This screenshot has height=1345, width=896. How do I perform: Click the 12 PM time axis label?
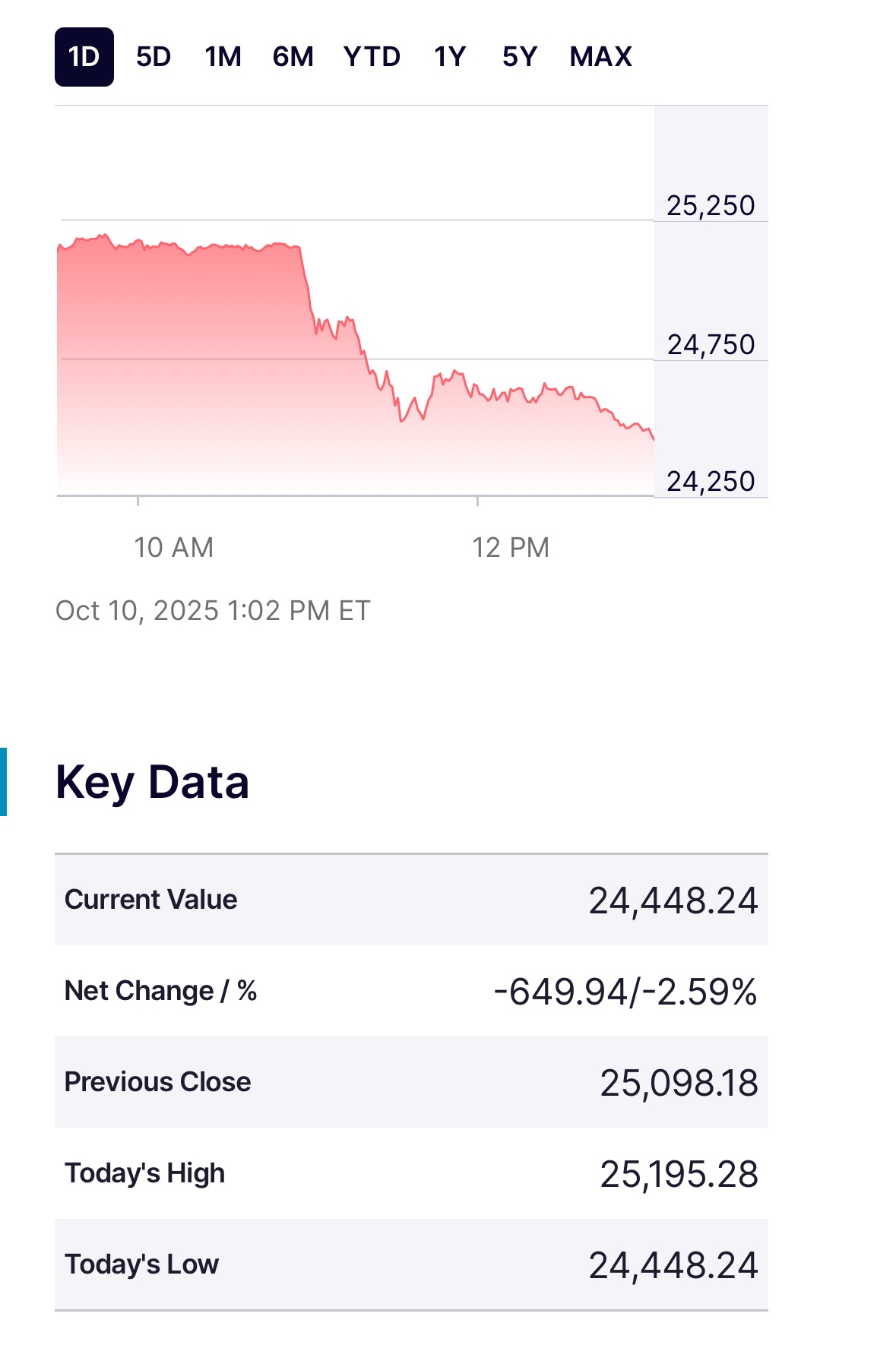[510, 548]
